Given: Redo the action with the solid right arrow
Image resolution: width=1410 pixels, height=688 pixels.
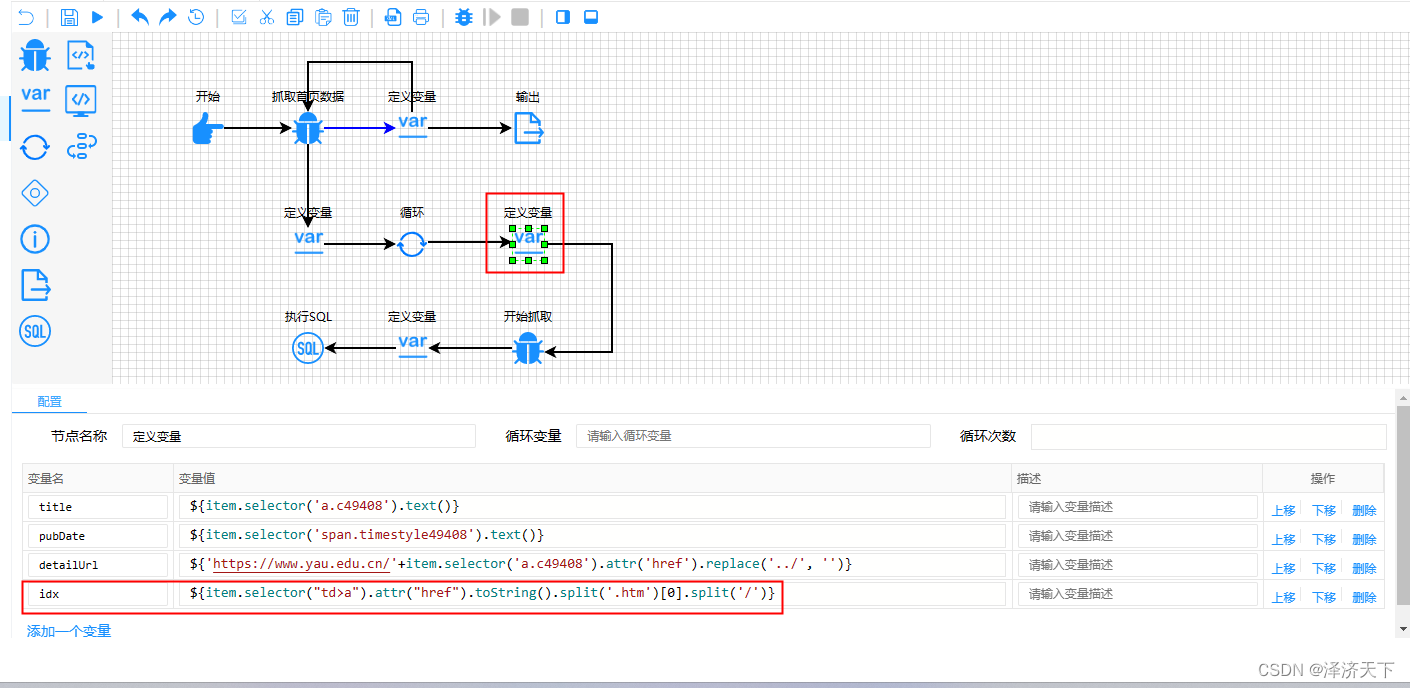Looking at the screenshot, I should tap(168, 17).
